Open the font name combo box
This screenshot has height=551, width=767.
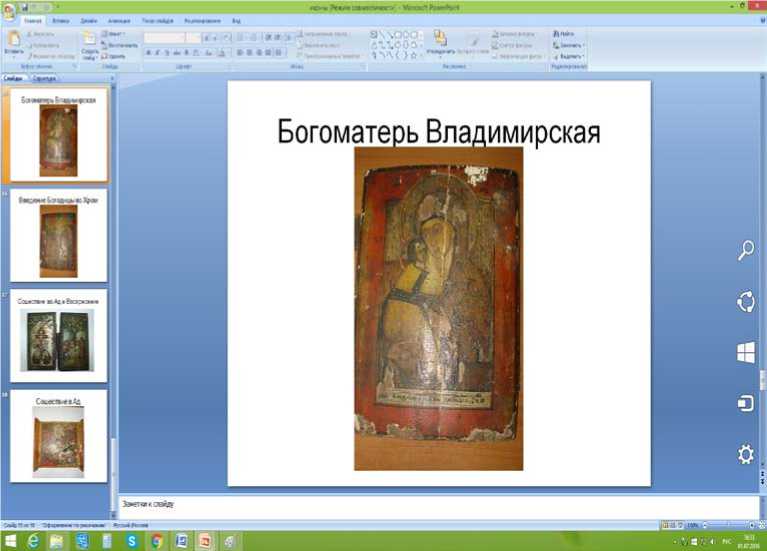point(164,38)
